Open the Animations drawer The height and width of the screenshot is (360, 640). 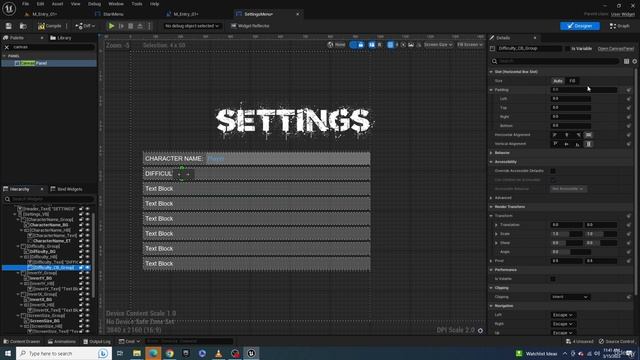click(61, 341)
